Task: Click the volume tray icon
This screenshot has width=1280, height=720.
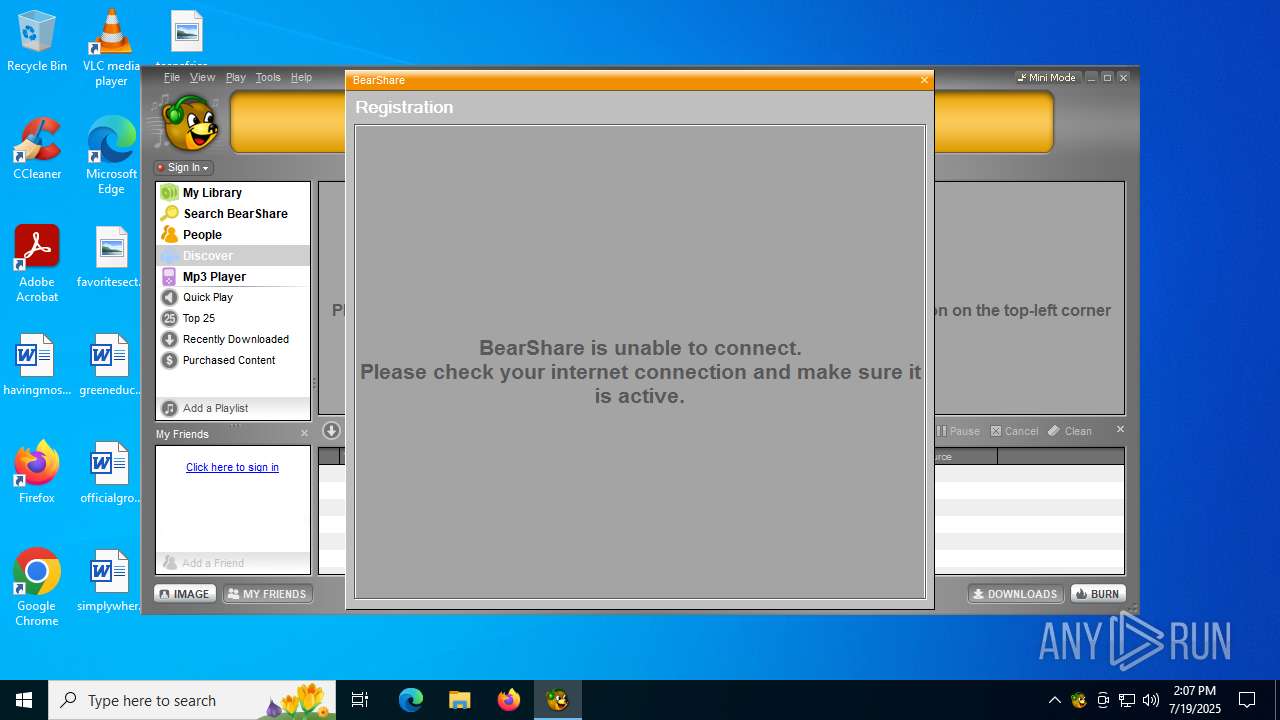Action: coord(1150,700)
